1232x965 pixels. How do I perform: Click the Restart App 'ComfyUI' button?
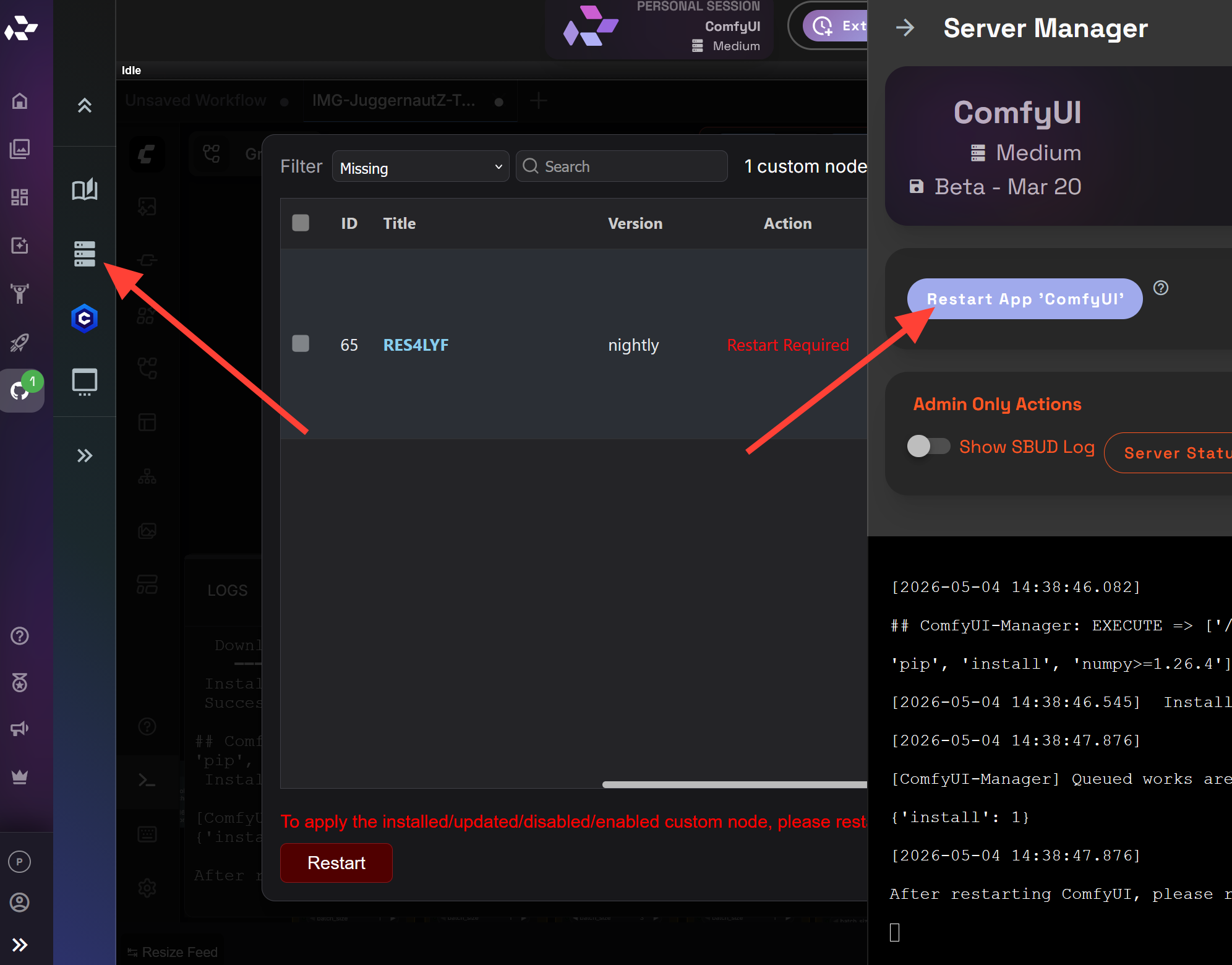[1025, 299]
